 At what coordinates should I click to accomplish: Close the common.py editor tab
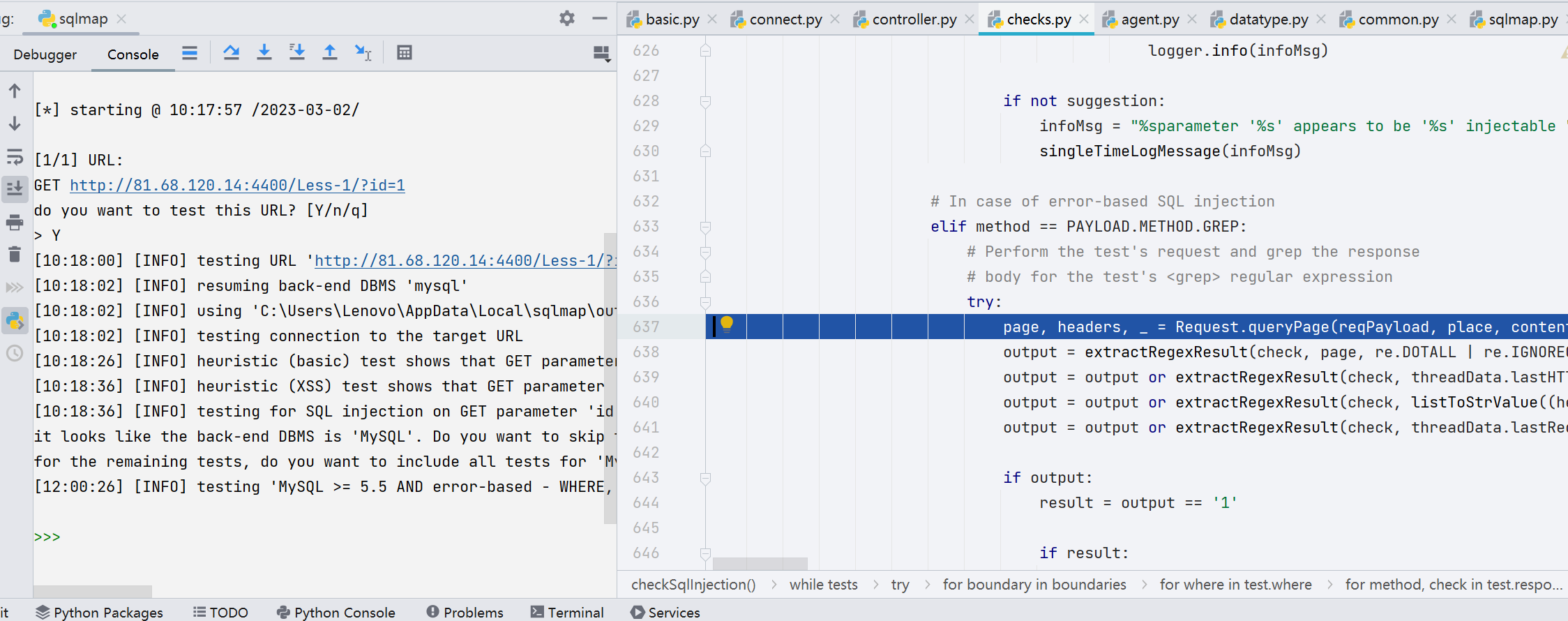click(x=1452, y=20)
